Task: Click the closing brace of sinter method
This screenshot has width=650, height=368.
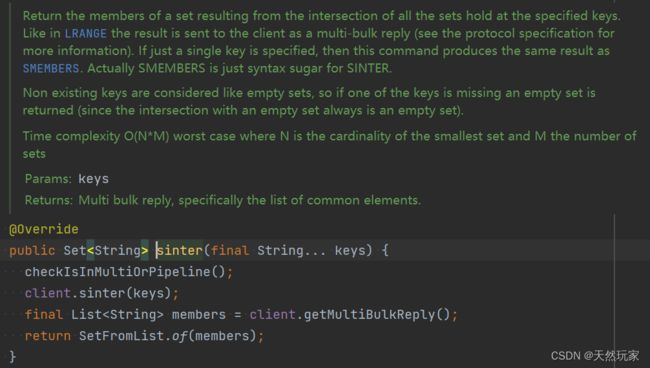Action: 12,357
